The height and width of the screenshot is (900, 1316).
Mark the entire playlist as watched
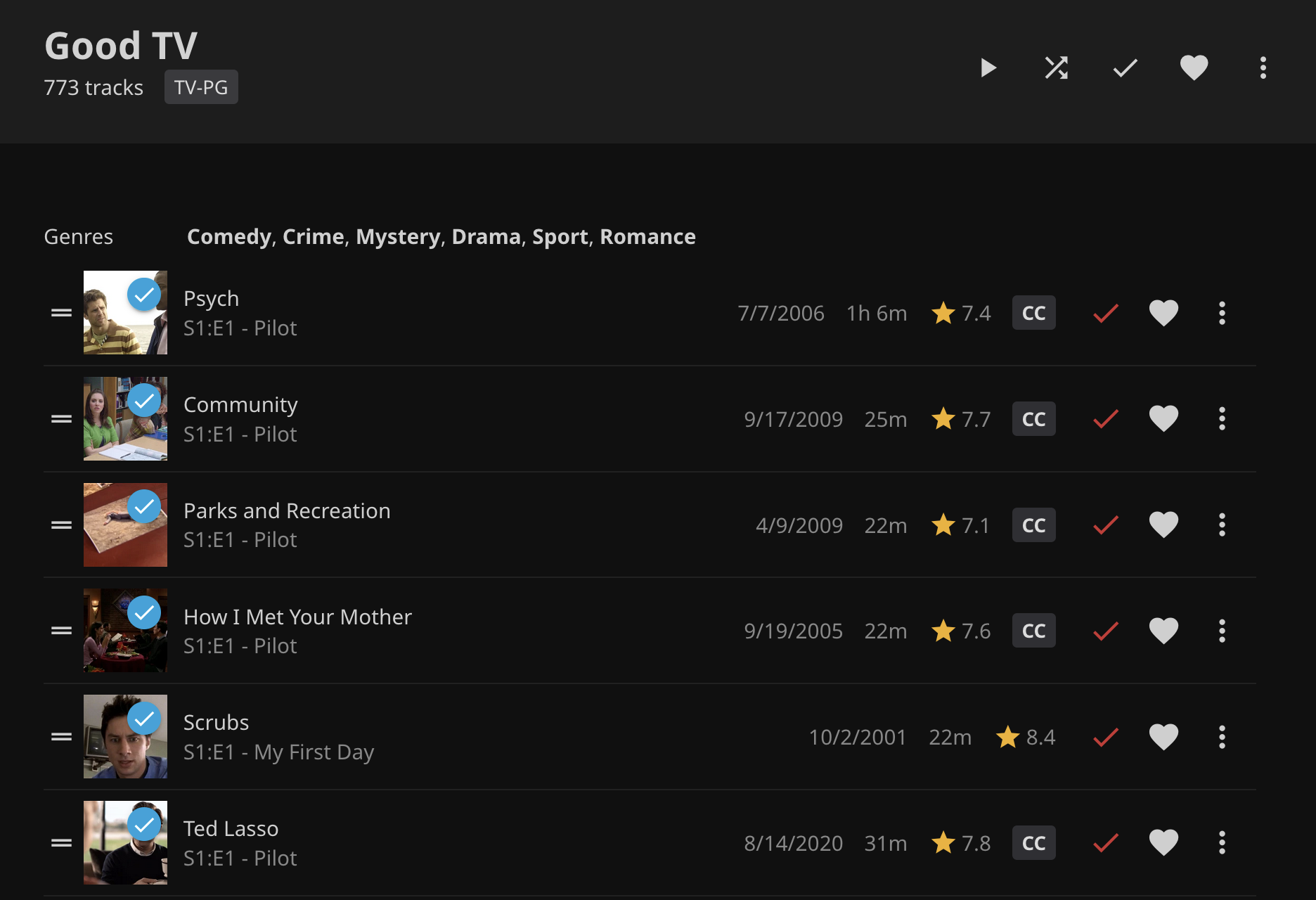coord(1123,67)
